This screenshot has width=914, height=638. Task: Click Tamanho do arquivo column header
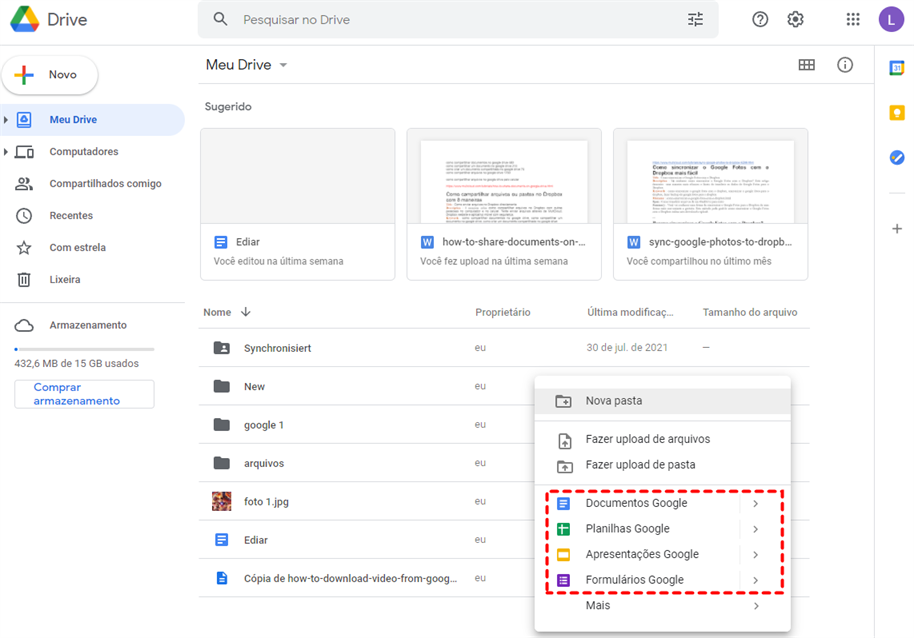(750, 312)
